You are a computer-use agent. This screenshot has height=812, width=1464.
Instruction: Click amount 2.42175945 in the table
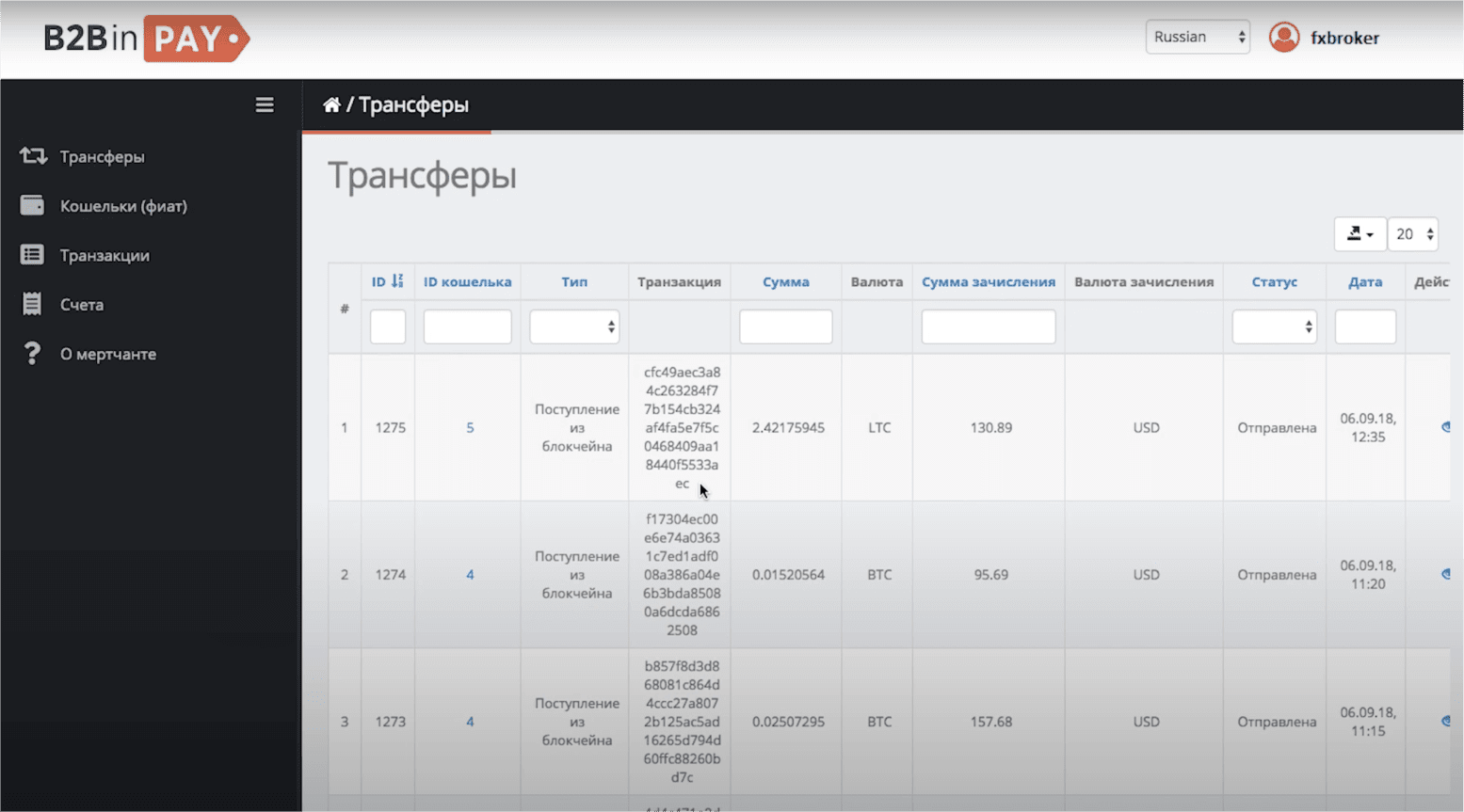coord(788,427)
